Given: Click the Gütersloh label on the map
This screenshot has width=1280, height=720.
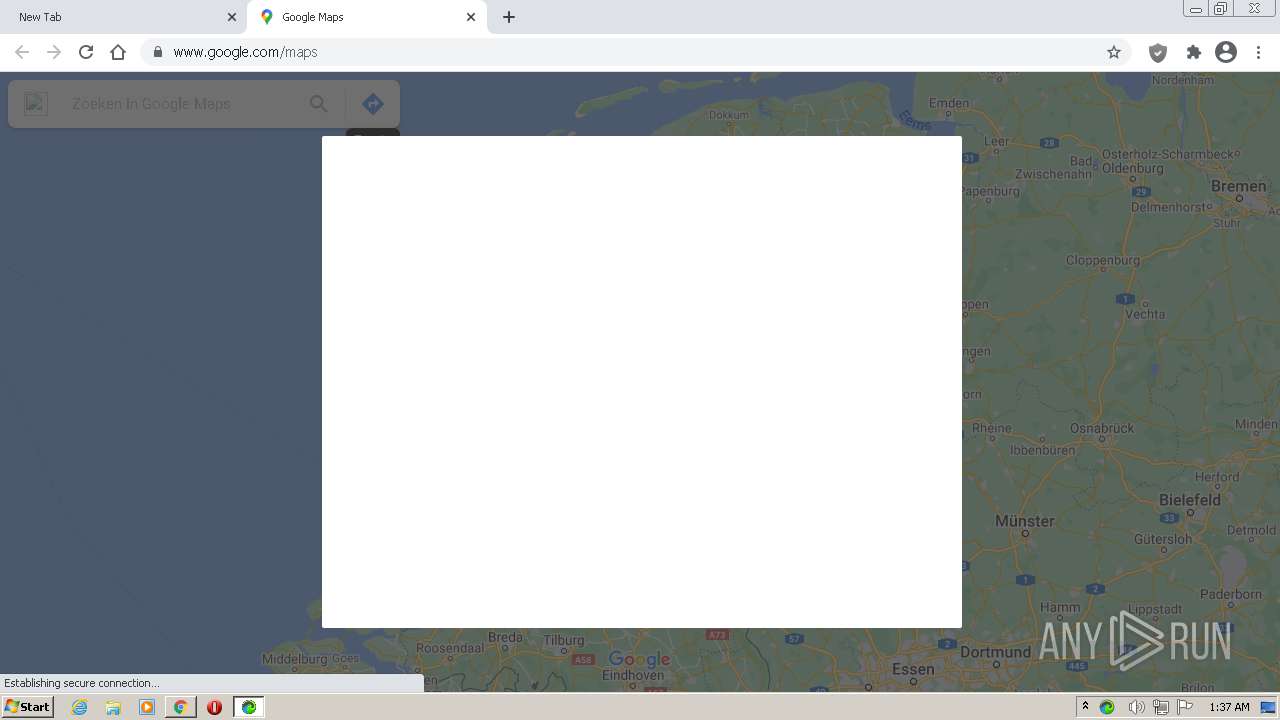Looking at the screenshot, I should tap(1163, 539).
